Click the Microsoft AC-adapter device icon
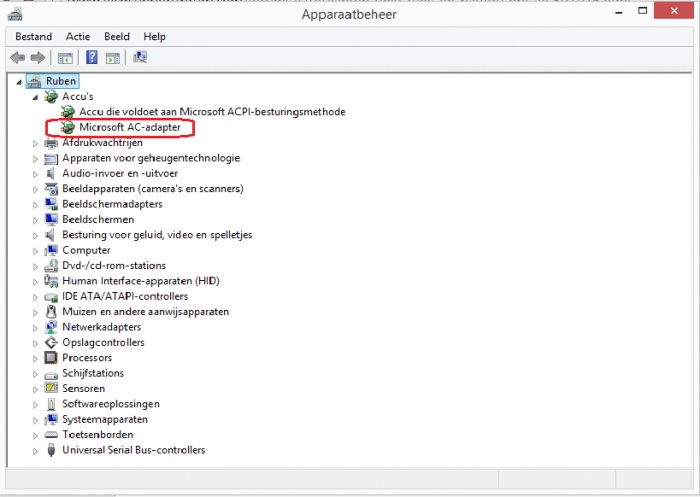Screen dimensions: 700x497 click(68, 127)
